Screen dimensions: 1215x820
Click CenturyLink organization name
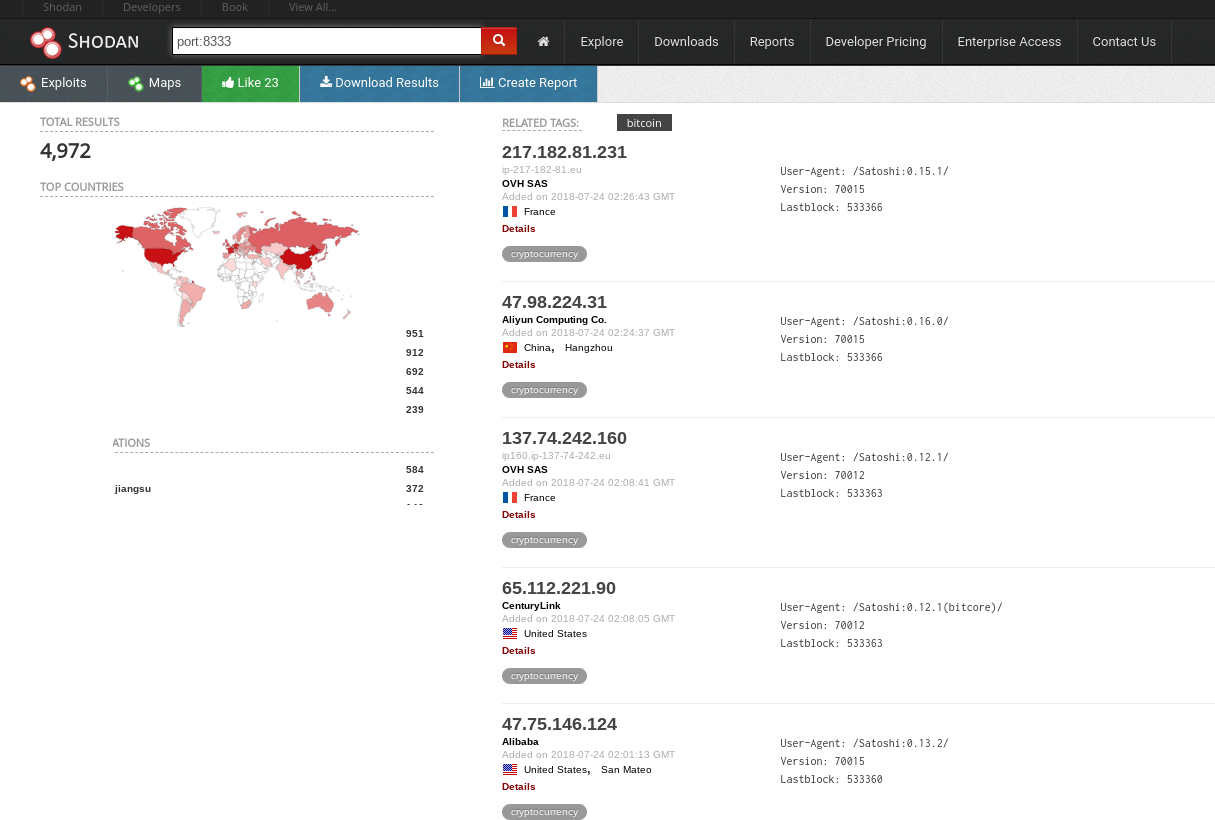[x=531, y=606]
